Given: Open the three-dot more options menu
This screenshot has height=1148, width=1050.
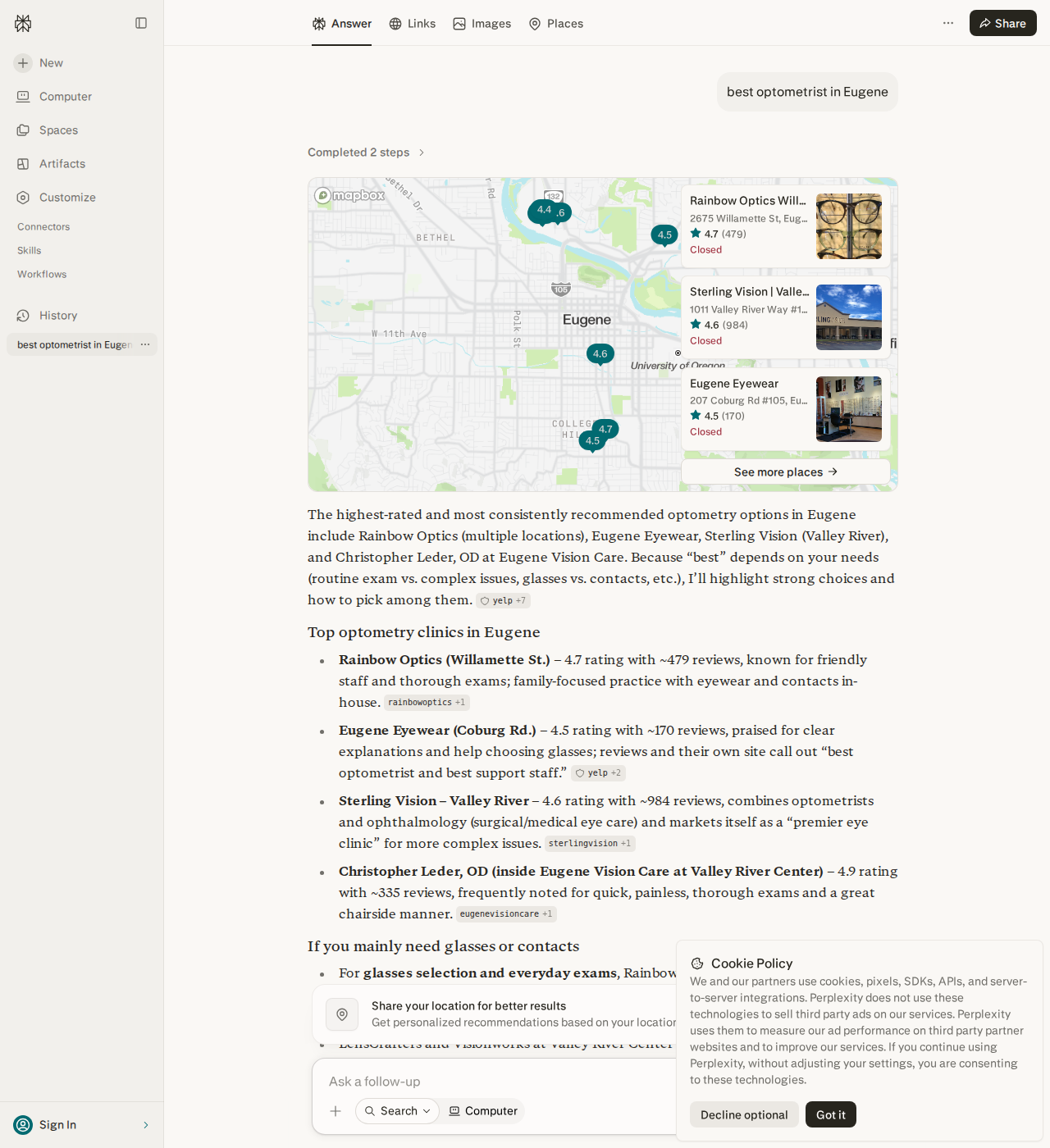Looking at the screenshot, I should 948,23.
